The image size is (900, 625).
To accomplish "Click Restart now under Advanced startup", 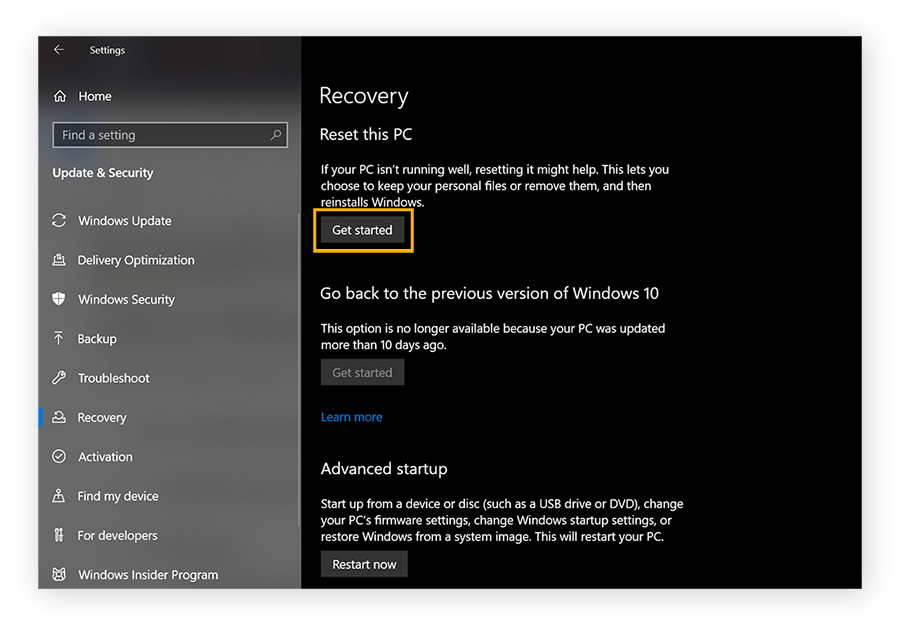I will click(364, 563).
